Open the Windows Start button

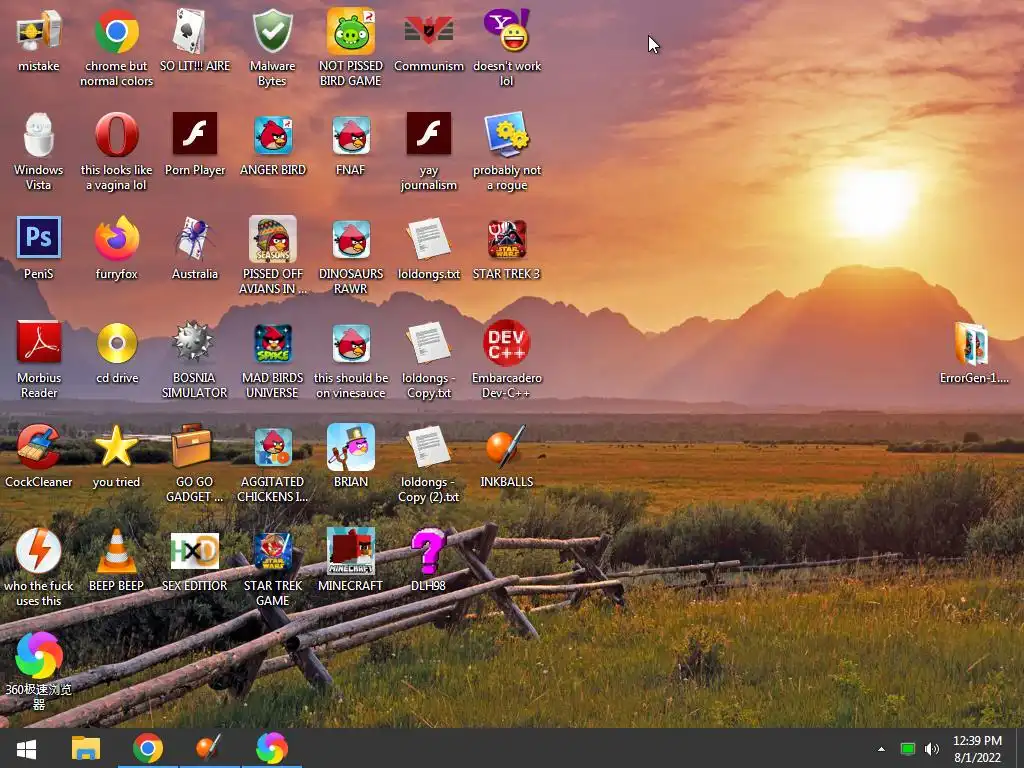[x=26, y=748]
